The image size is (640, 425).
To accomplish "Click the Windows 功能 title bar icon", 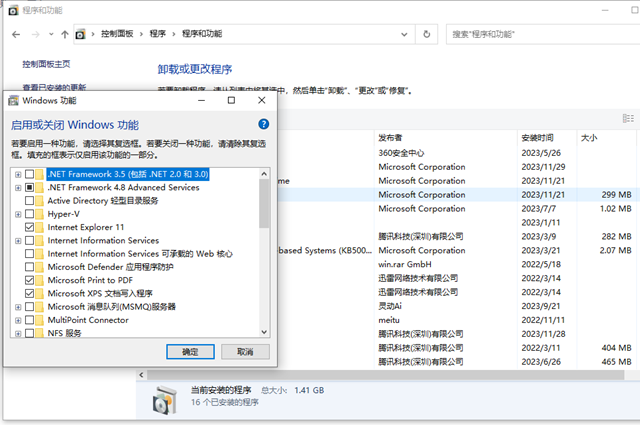I will tap(13, 100).
